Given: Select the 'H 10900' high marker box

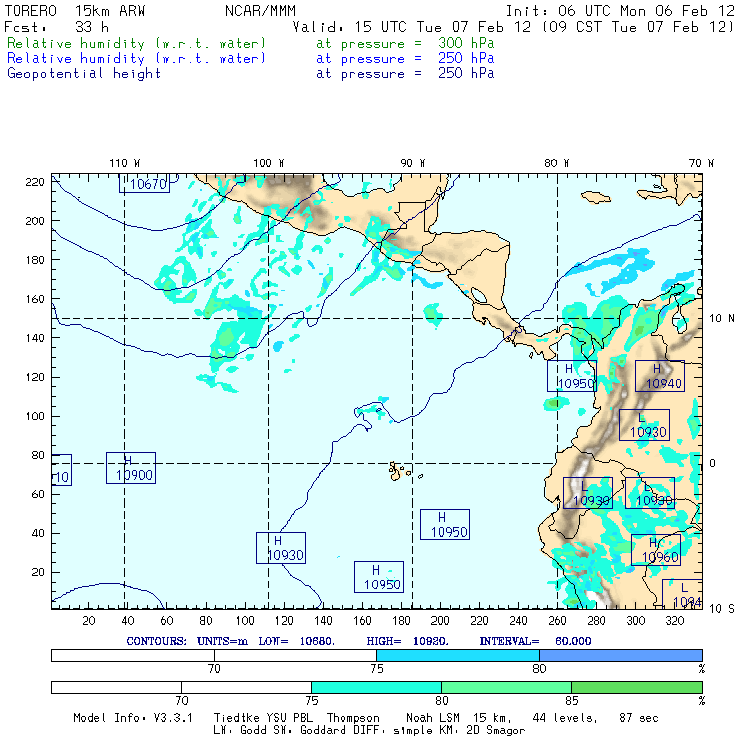Looking at the screenshot, I should (x=131, y=468).
